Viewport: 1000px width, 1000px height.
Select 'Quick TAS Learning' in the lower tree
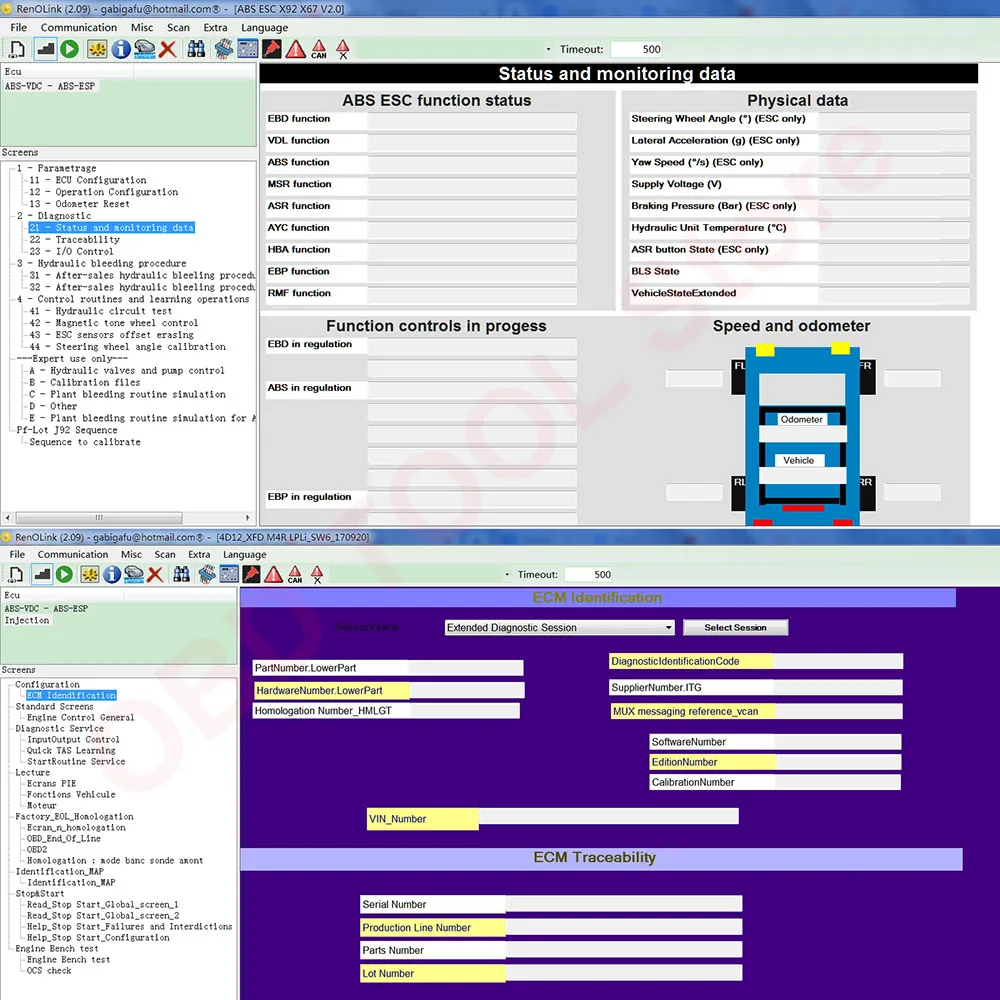(x=71, y=751)
